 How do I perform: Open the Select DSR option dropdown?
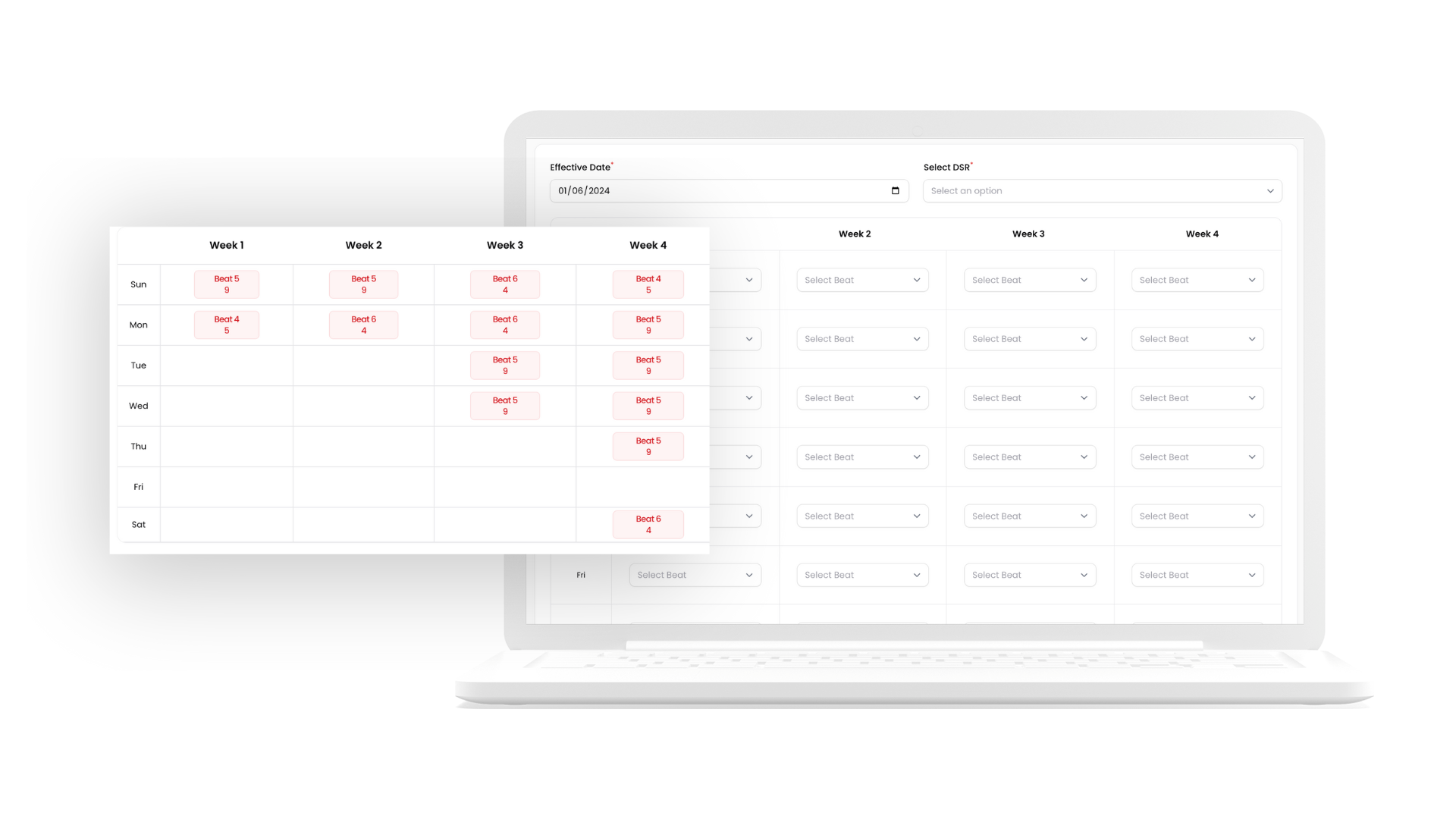[1102, 191]
